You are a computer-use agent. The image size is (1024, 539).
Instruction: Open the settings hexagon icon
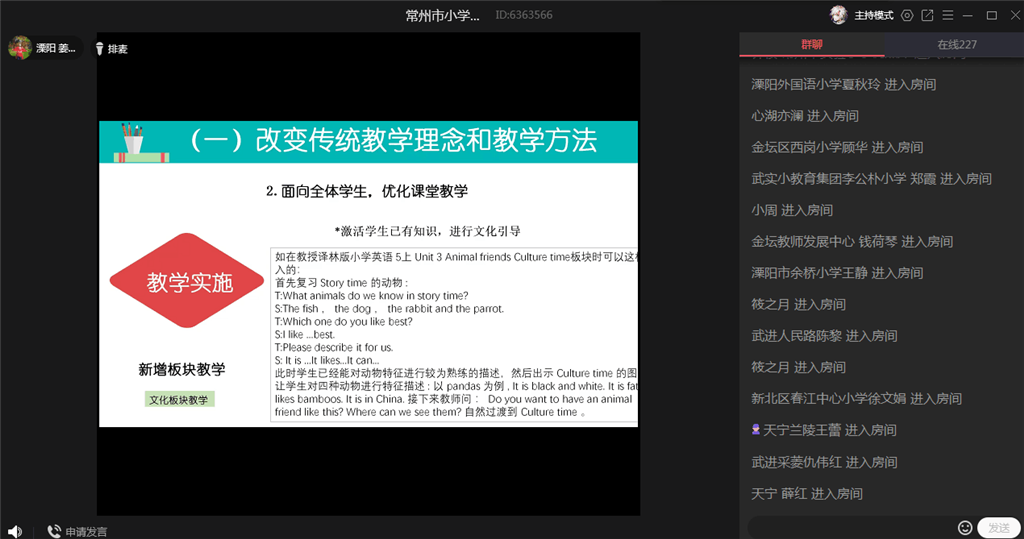coord(907,15)
